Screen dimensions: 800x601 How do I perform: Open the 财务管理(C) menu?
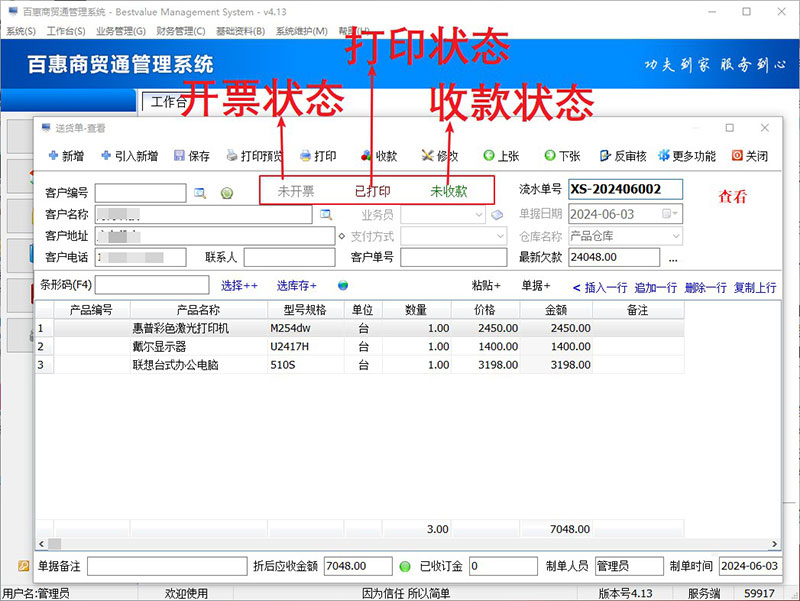(x=181, y=31)
